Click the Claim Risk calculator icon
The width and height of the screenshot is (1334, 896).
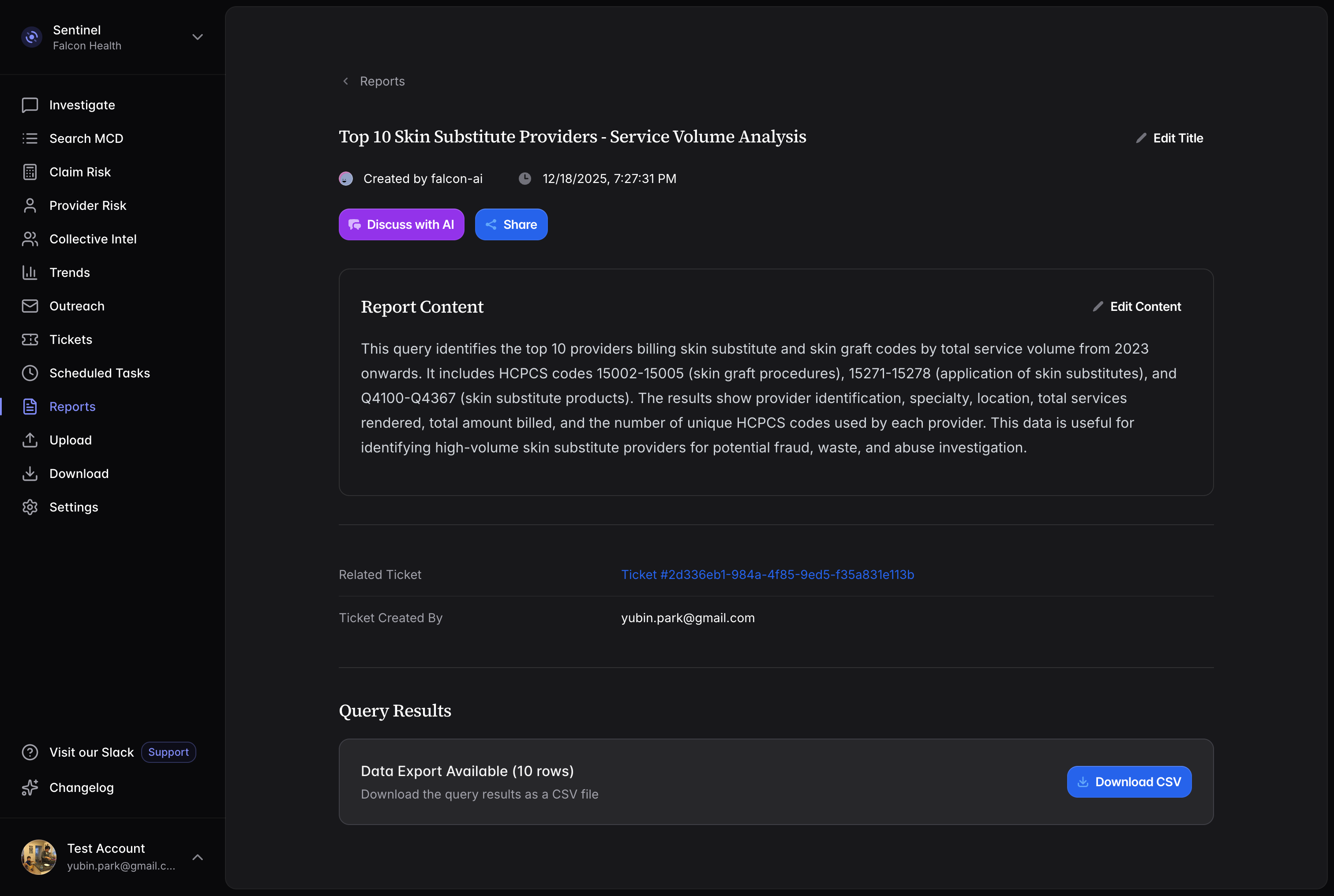tap(30, 172)
